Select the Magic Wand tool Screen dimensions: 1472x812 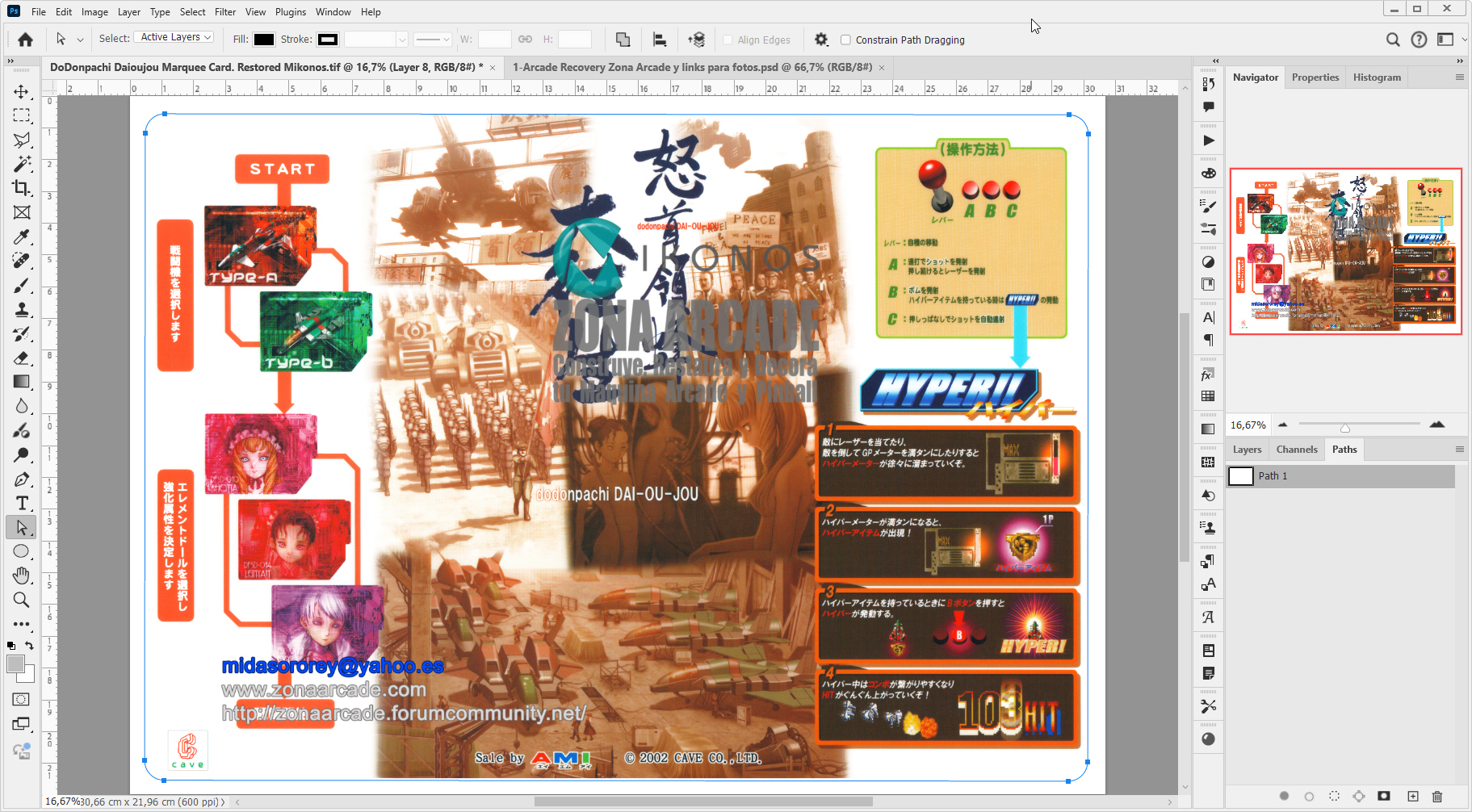tap(22, 164)
